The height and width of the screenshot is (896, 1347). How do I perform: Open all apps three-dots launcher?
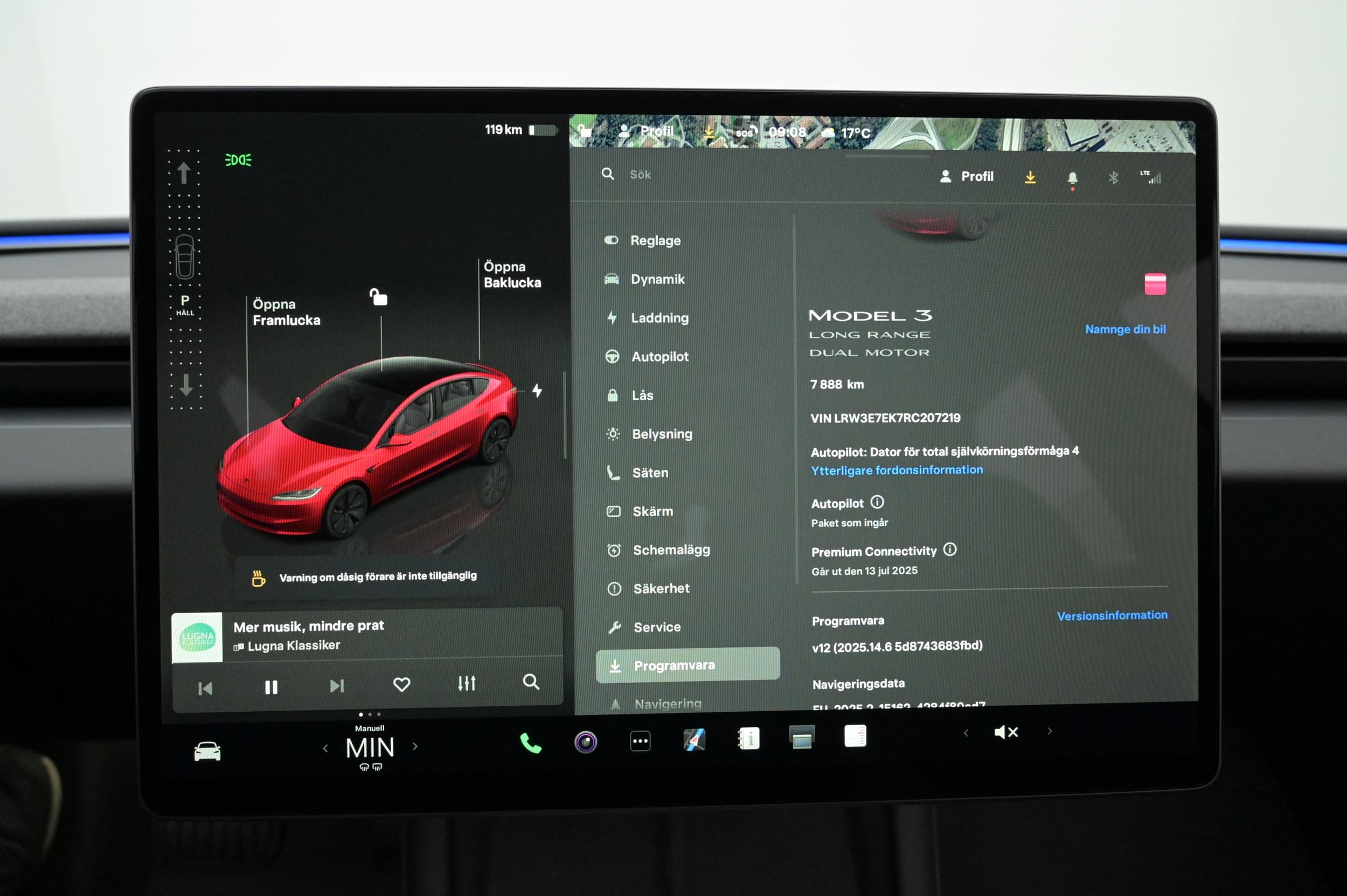click(x=640, y=741)
